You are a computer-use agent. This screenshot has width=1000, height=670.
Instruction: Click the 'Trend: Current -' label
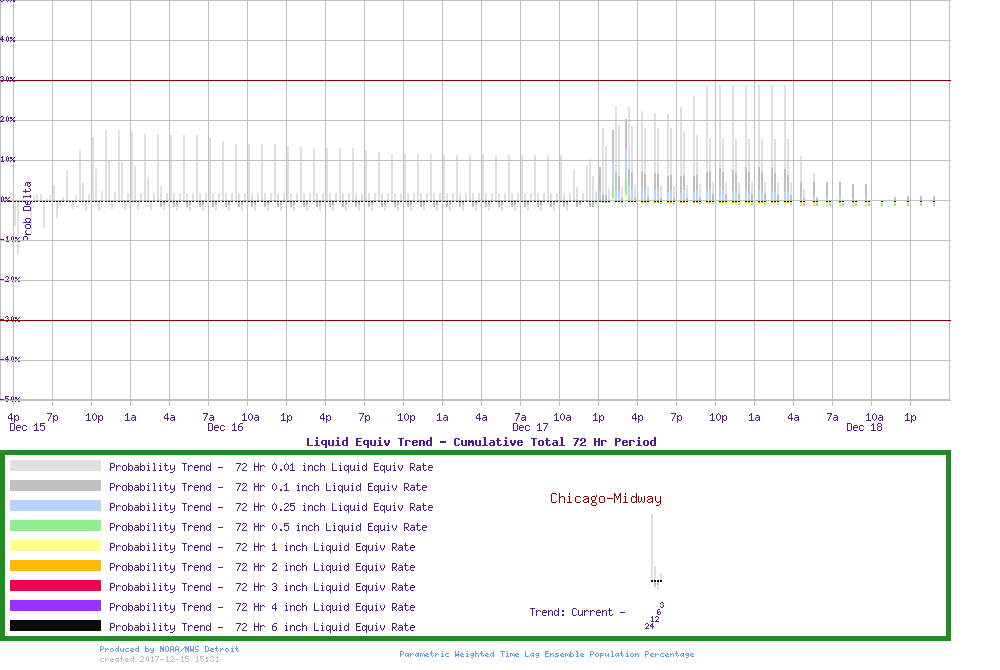(x=577, y=612)
